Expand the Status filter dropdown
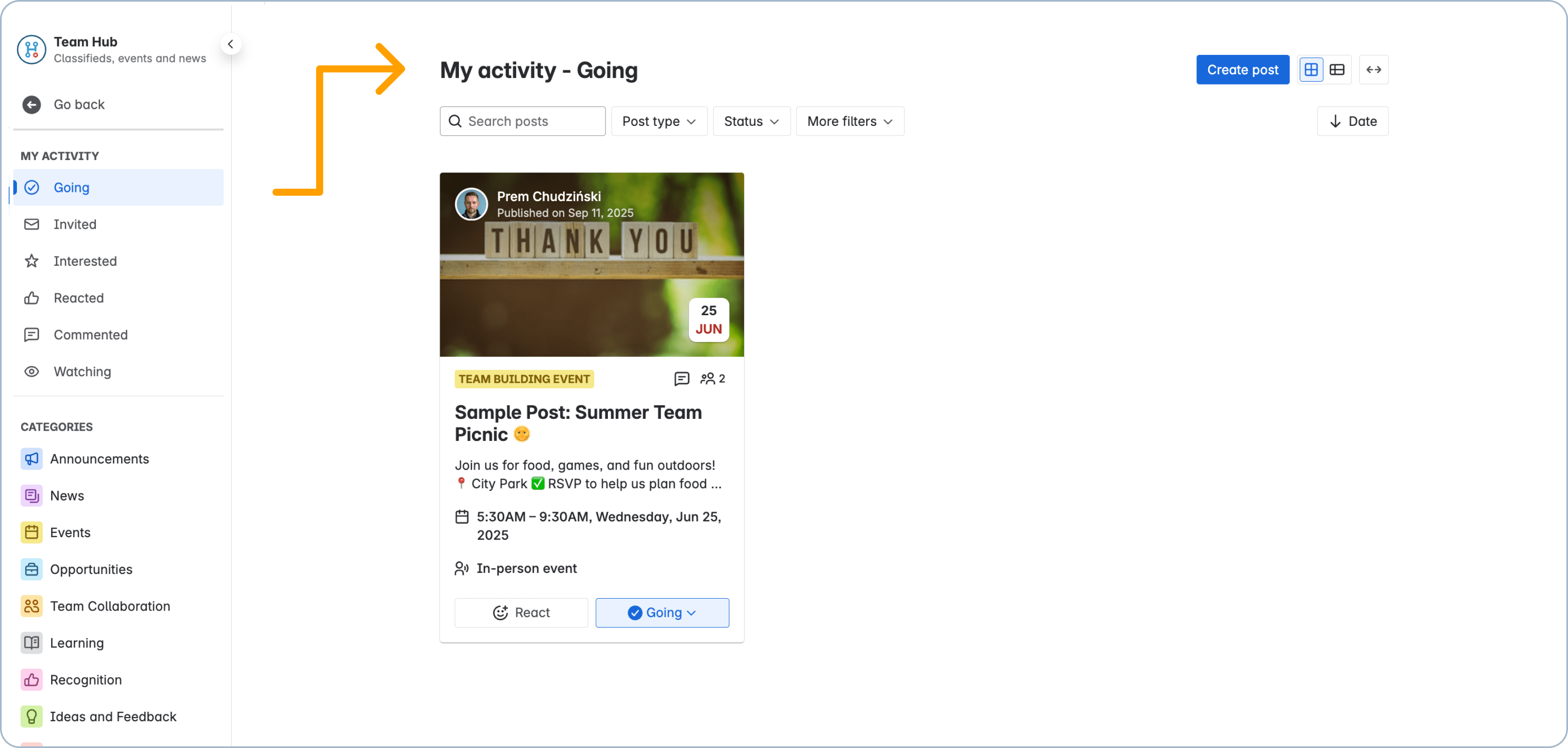 click(751, 121)
